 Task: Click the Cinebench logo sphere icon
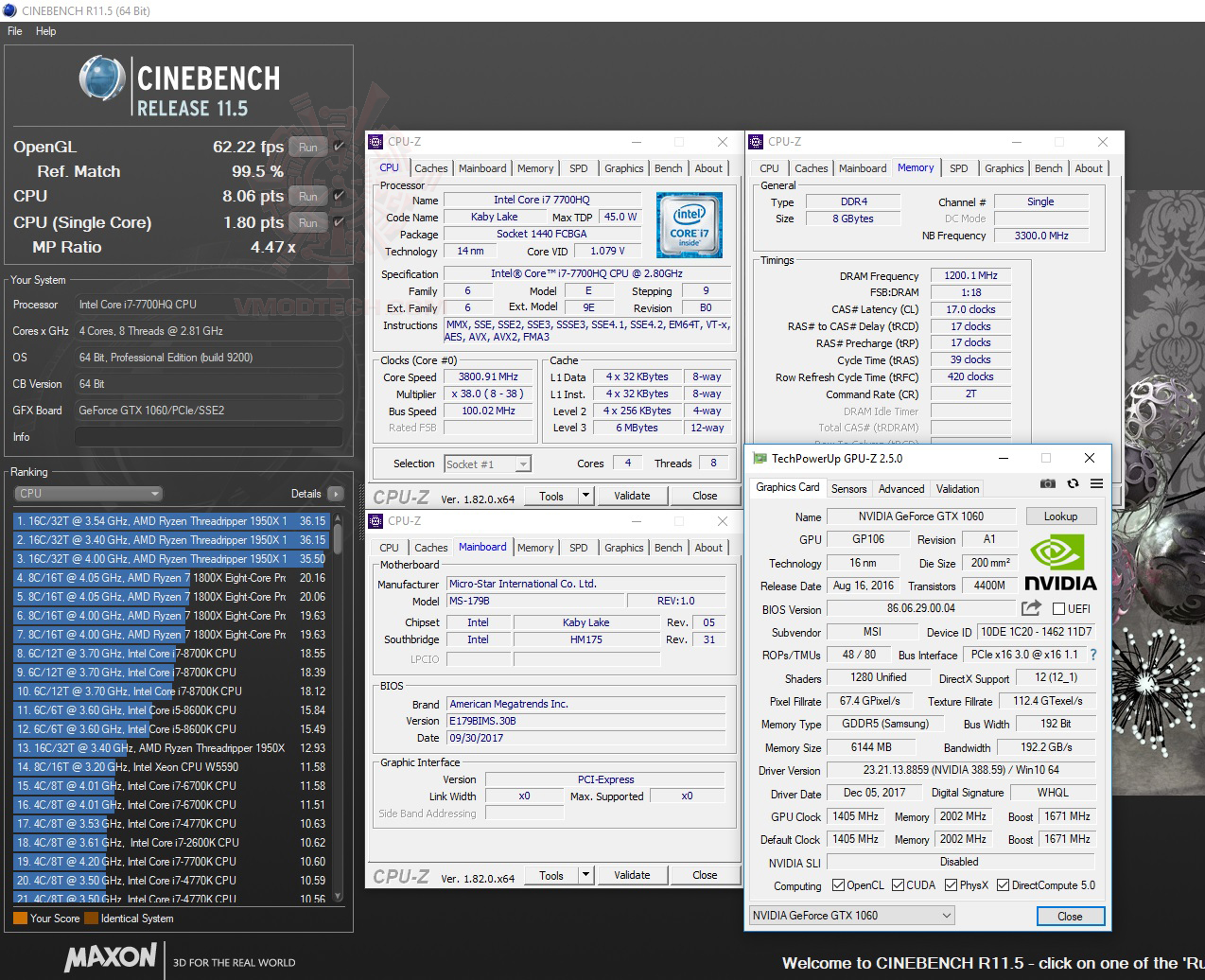click(x=102, y=79)
